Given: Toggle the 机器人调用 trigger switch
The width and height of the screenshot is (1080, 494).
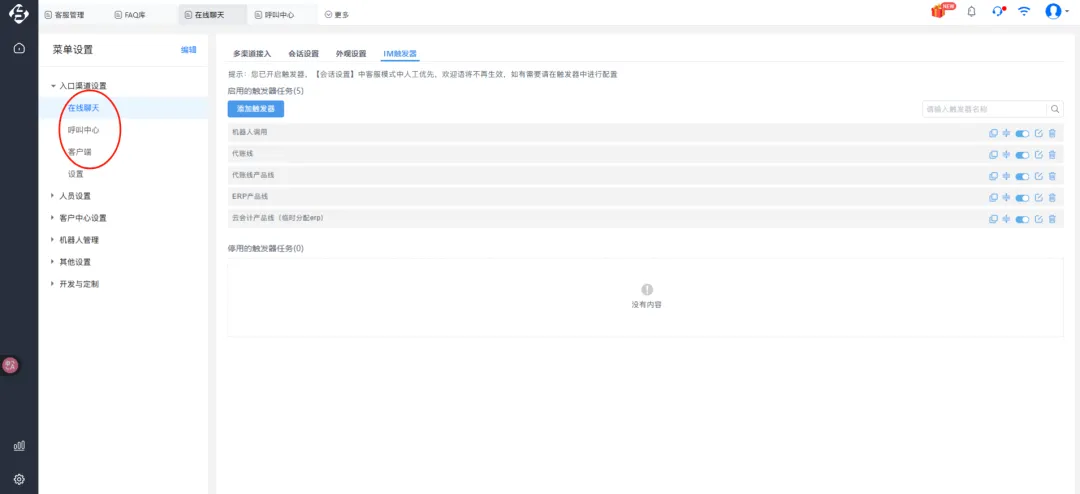Looking at the screenshot, I should tap(1022, 133).
